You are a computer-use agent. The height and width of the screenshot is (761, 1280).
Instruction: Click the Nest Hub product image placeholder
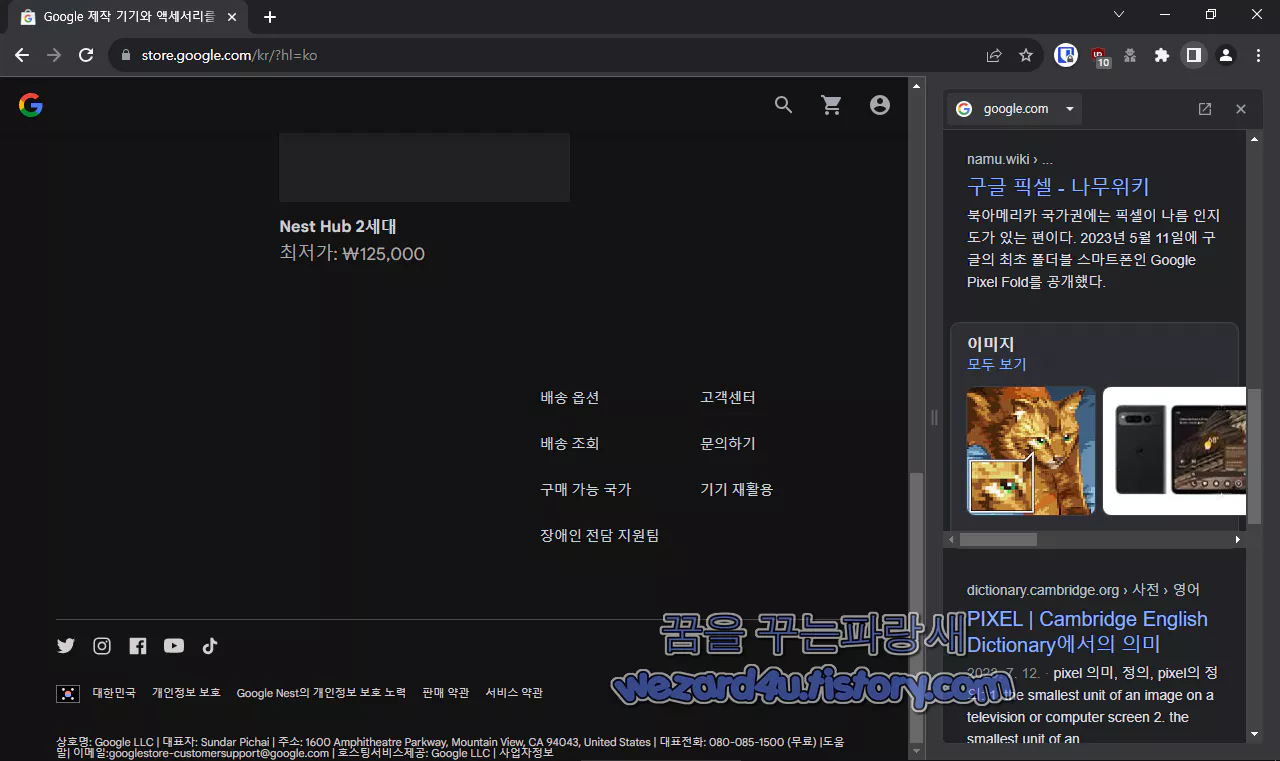click(x=425, y=167)
